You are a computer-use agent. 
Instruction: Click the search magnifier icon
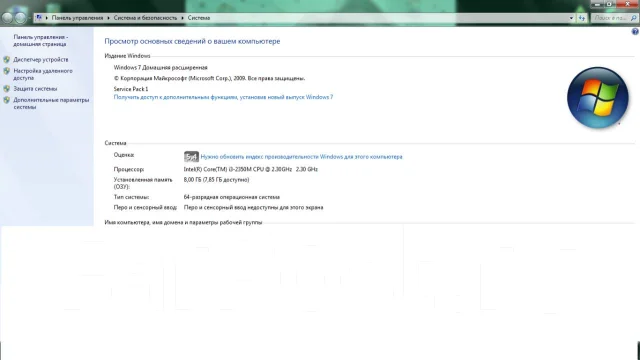[633, 18]
